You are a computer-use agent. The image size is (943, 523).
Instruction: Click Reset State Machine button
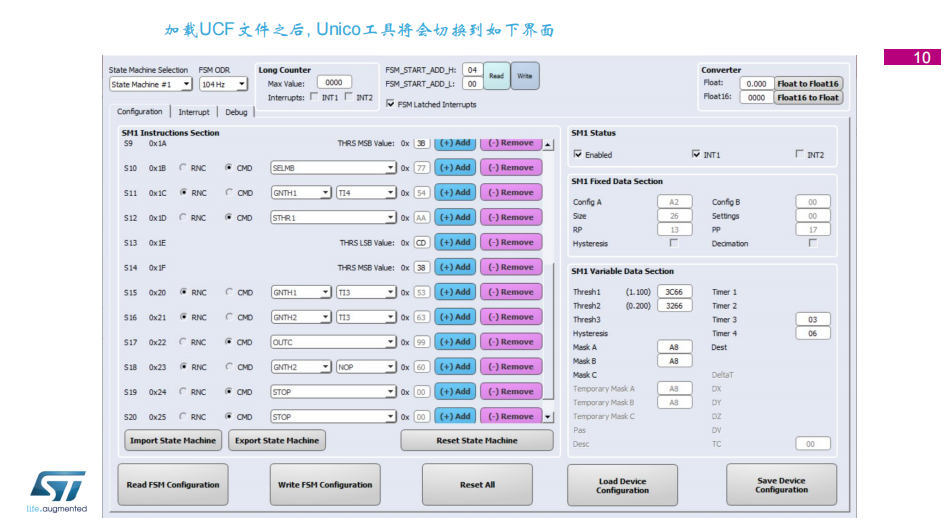click(x=477, y=441)
